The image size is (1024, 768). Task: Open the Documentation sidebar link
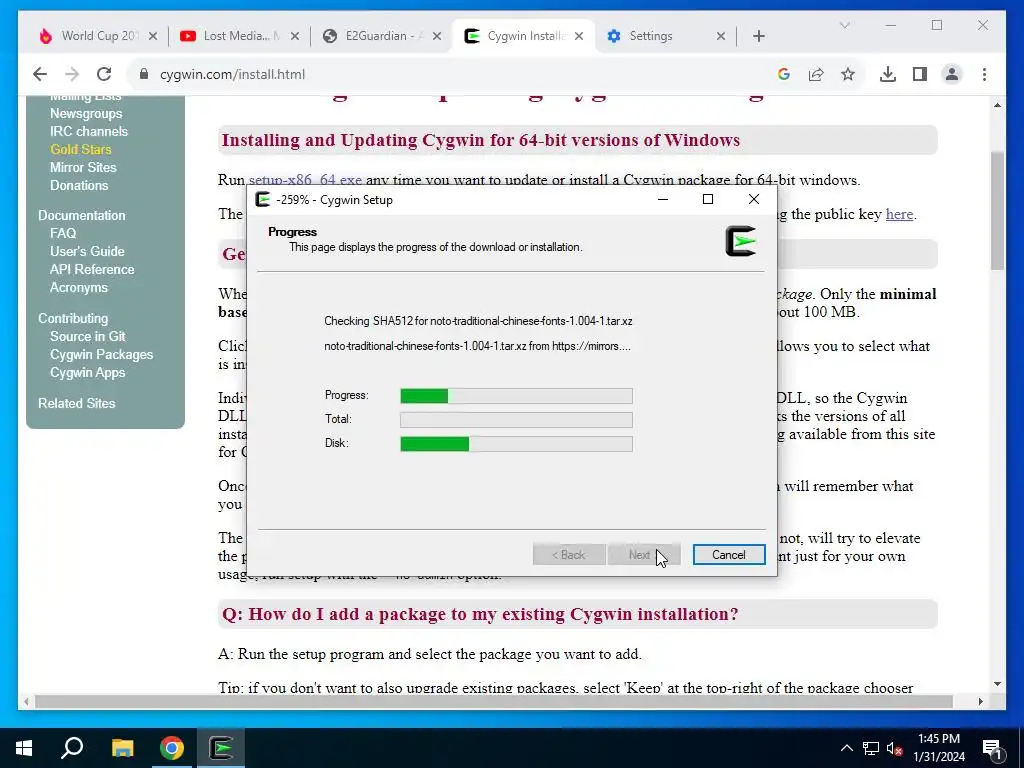(82, 216)
